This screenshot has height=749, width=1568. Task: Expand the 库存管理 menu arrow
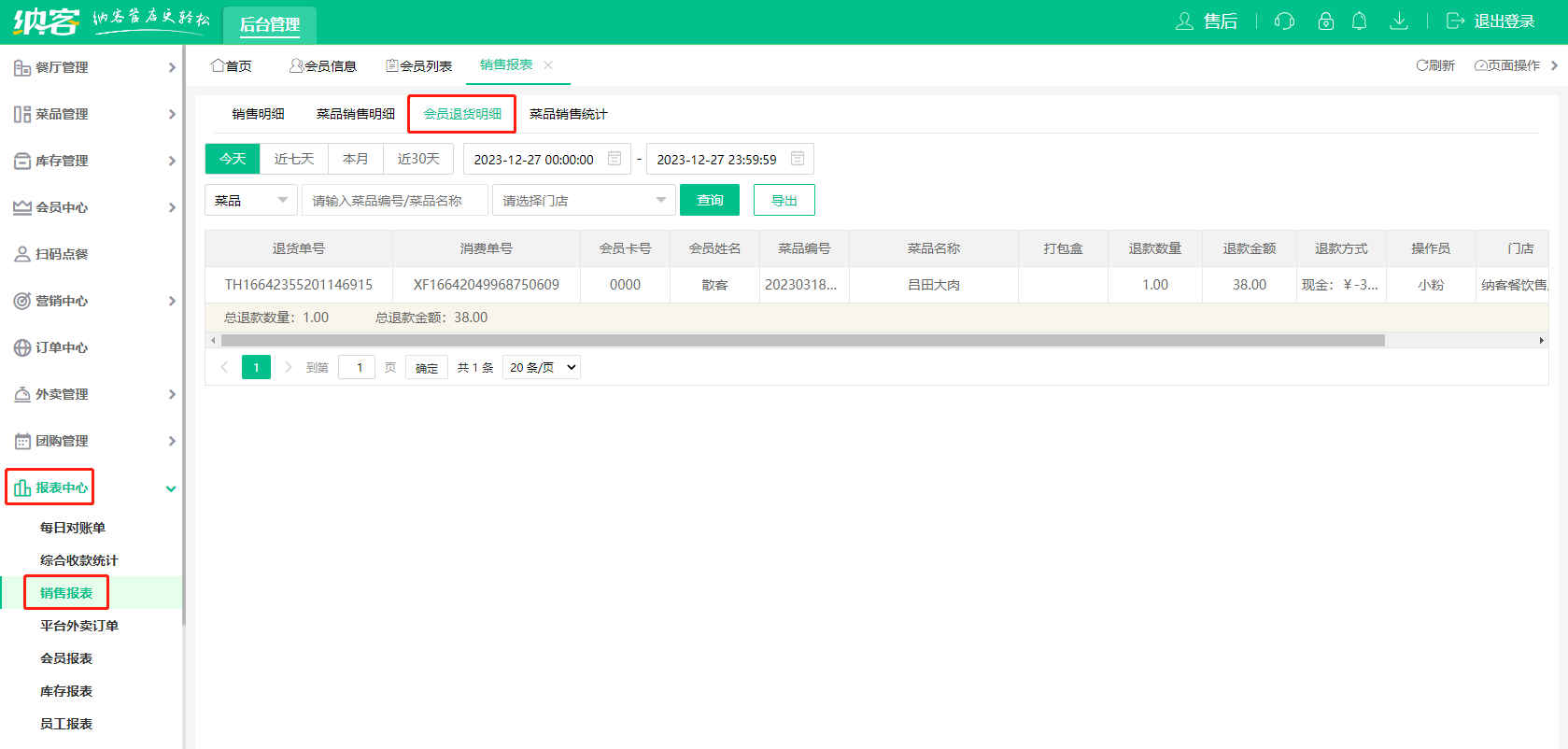172,161
